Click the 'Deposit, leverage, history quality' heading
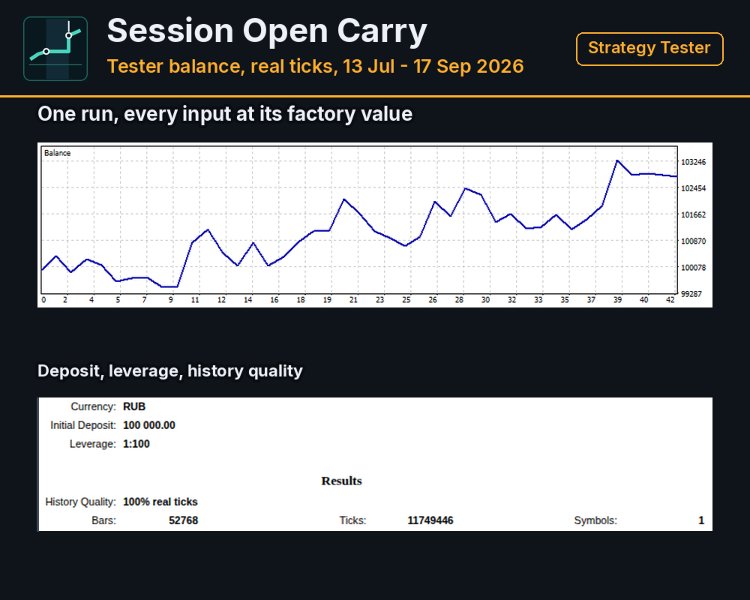This screenshot has height=600, width=750. point(170,371)
